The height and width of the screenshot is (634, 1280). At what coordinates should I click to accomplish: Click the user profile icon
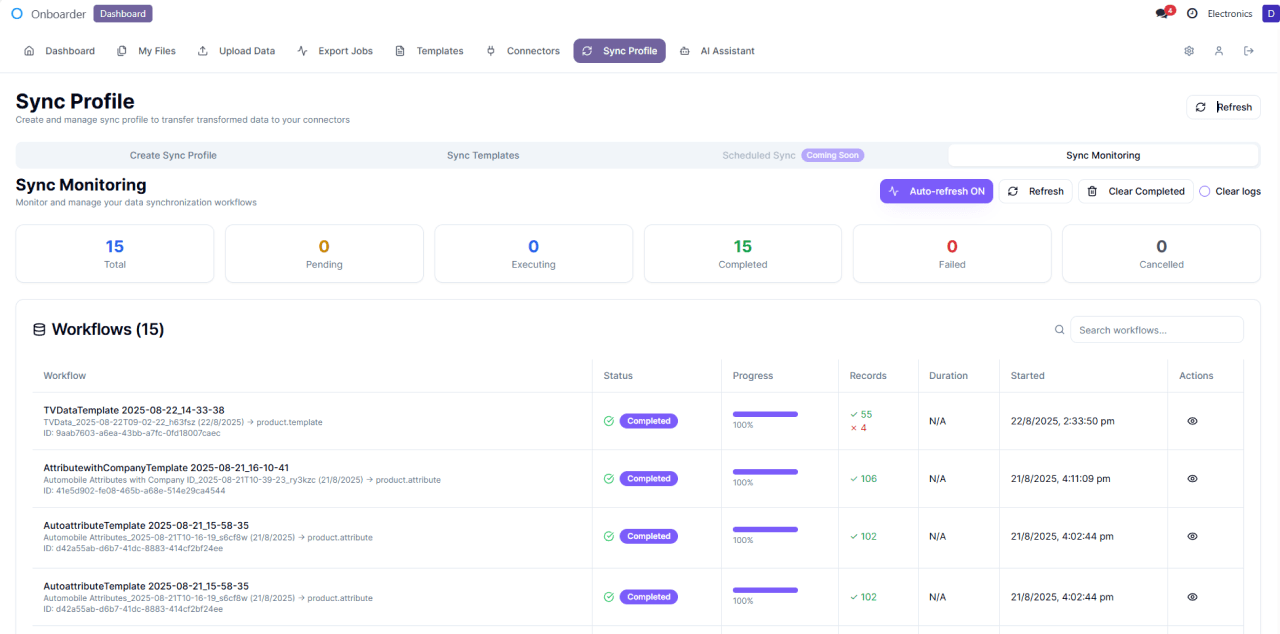pos(1219,51)
